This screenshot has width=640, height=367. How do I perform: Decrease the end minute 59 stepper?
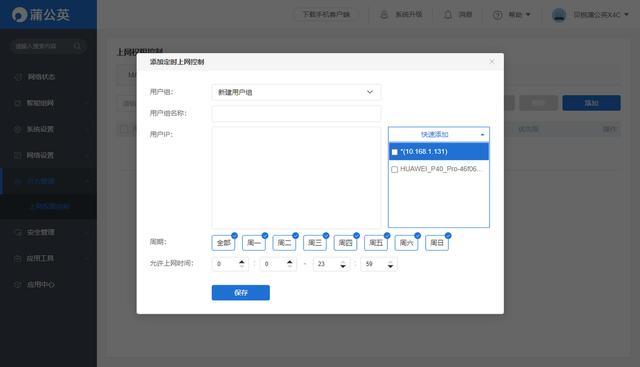pos(391,266)
